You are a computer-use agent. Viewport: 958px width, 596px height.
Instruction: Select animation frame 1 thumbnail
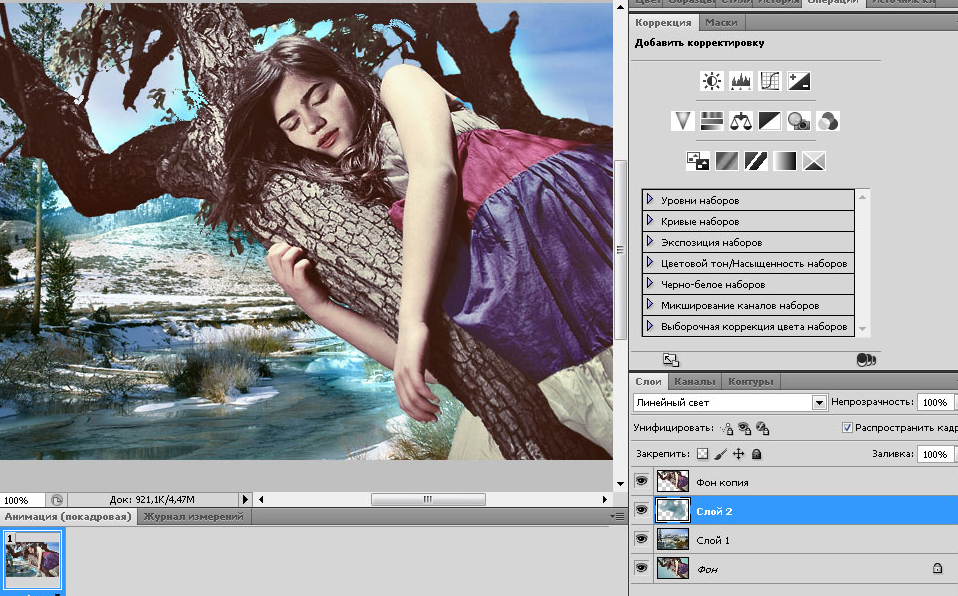point(32,559)
